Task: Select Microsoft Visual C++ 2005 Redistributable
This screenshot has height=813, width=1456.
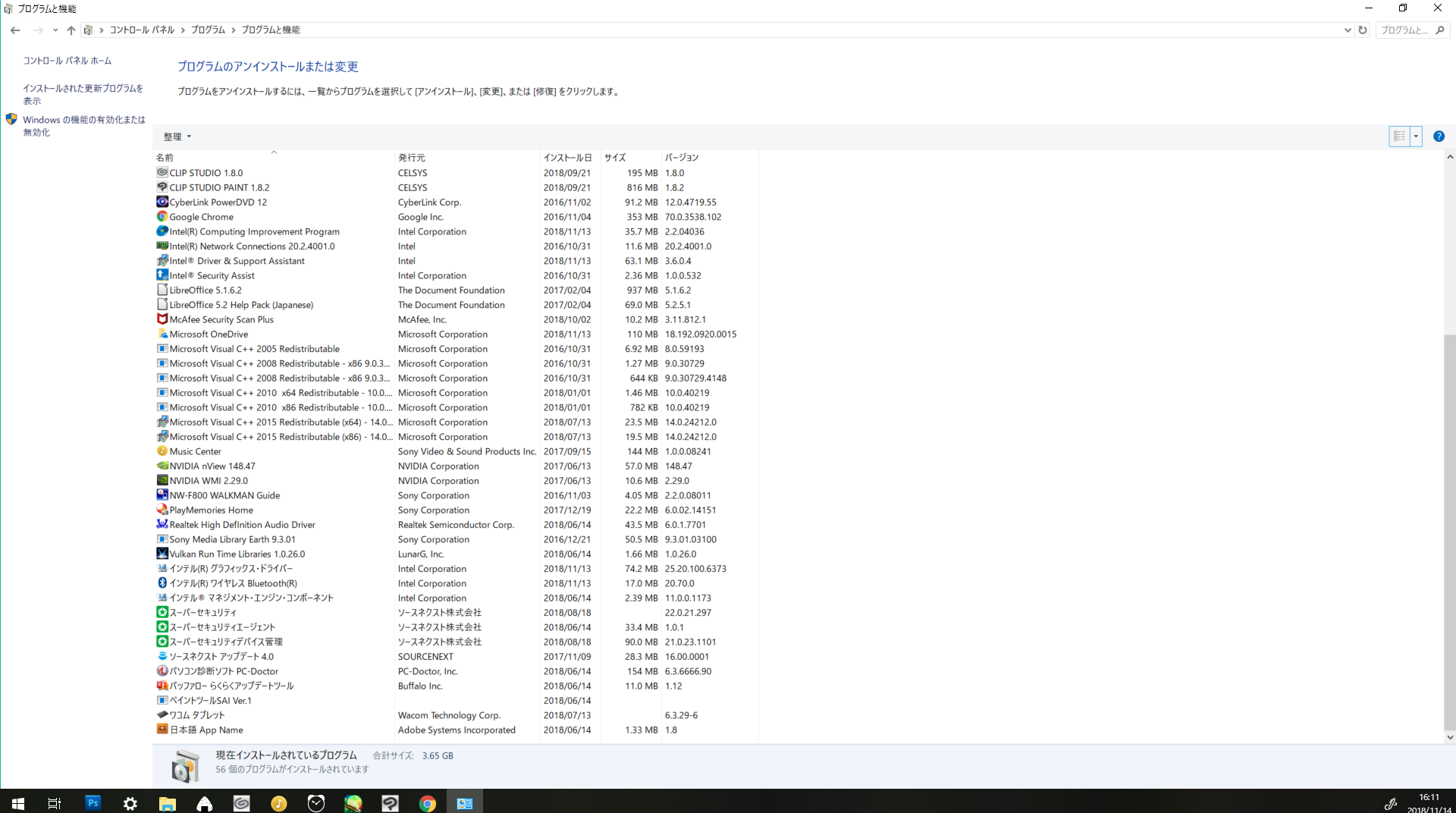Action: (456, 349)
